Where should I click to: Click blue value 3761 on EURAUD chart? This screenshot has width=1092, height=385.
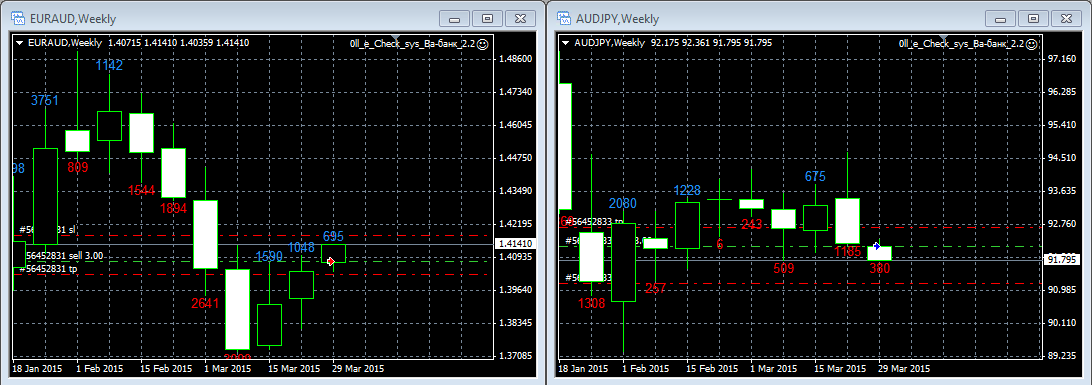[x=45, y=100]
